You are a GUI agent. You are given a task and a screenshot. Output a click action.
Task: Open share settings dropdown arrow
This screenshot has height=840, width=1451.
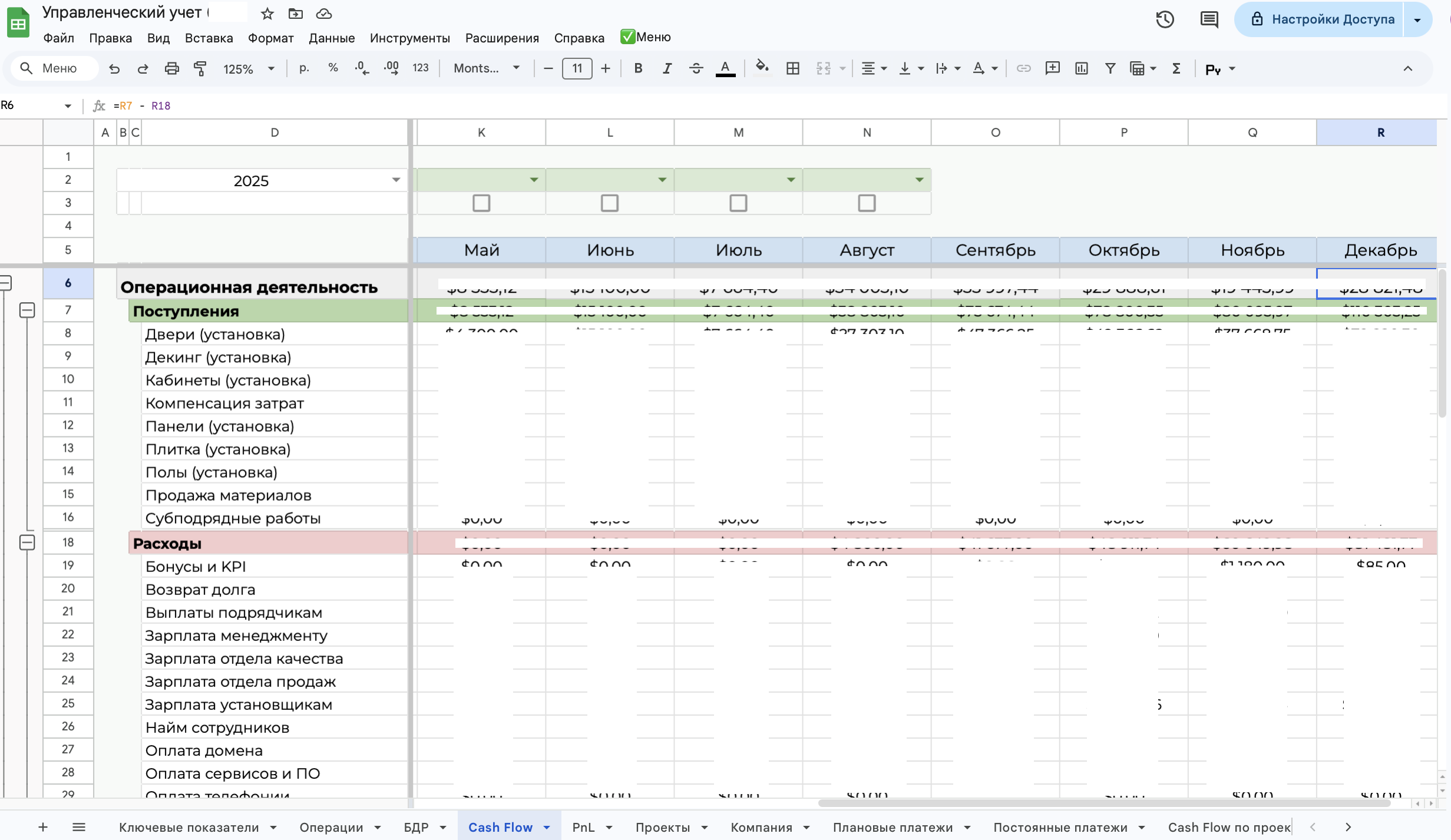click(1417, 19)
